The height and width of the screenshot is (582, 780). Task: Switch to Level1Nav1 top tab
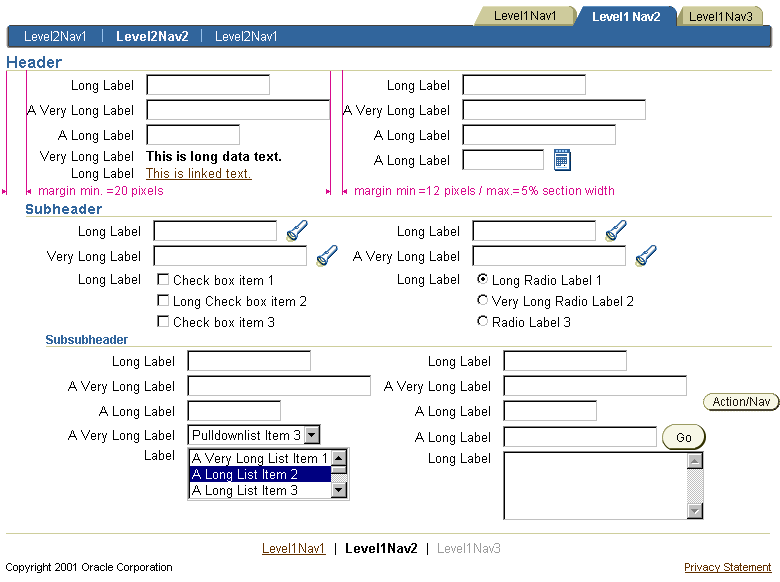(x=525, y=16)
